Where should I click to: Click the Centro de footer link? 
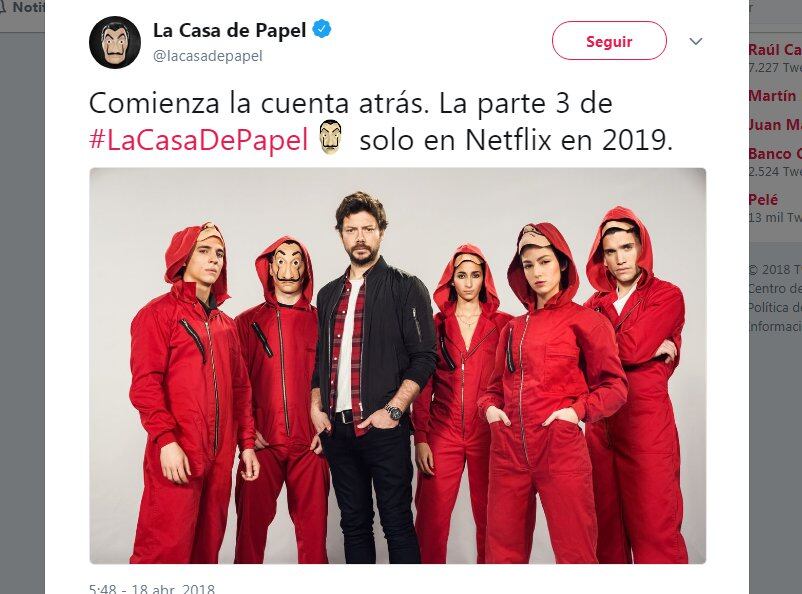774,289
